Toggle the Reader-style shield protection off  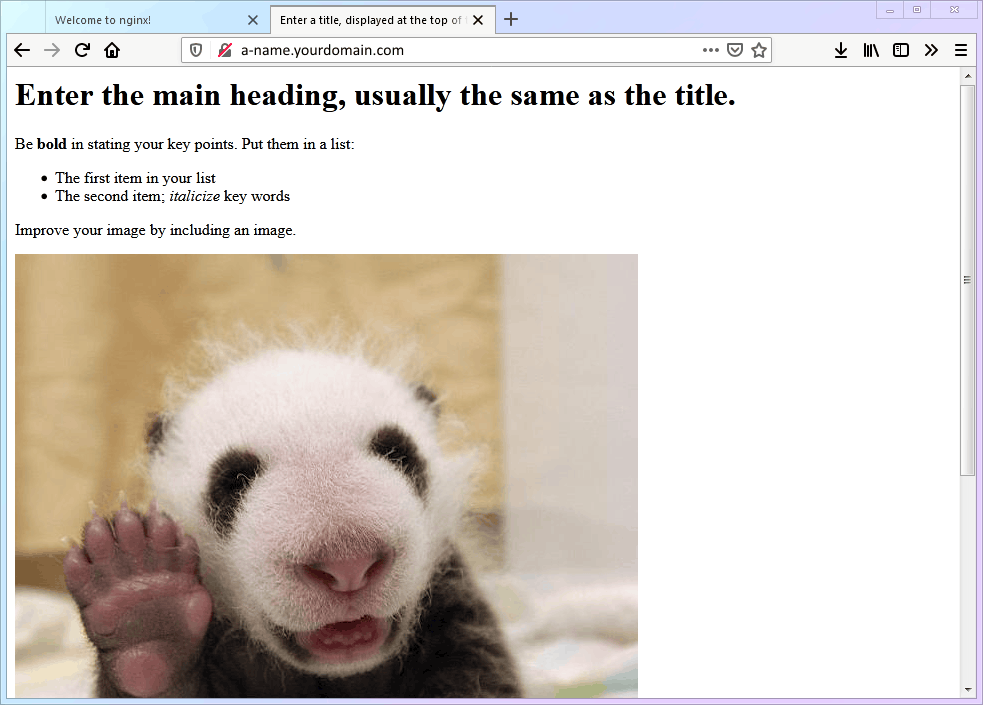[x=195, y=50]
